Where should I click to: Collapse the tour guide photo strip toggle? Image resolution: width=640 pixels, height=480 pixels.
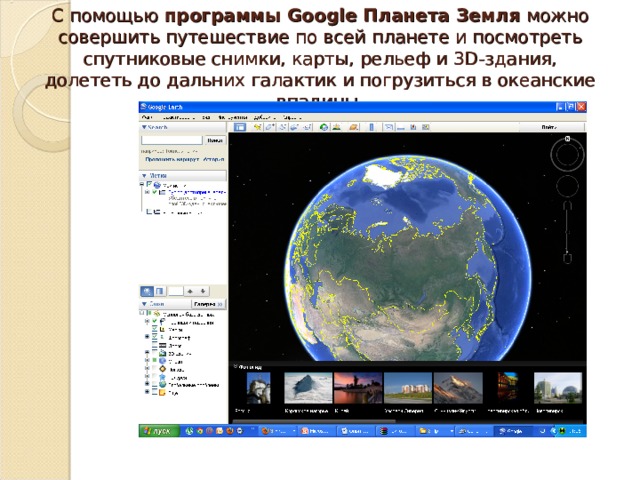coord(236,367)
